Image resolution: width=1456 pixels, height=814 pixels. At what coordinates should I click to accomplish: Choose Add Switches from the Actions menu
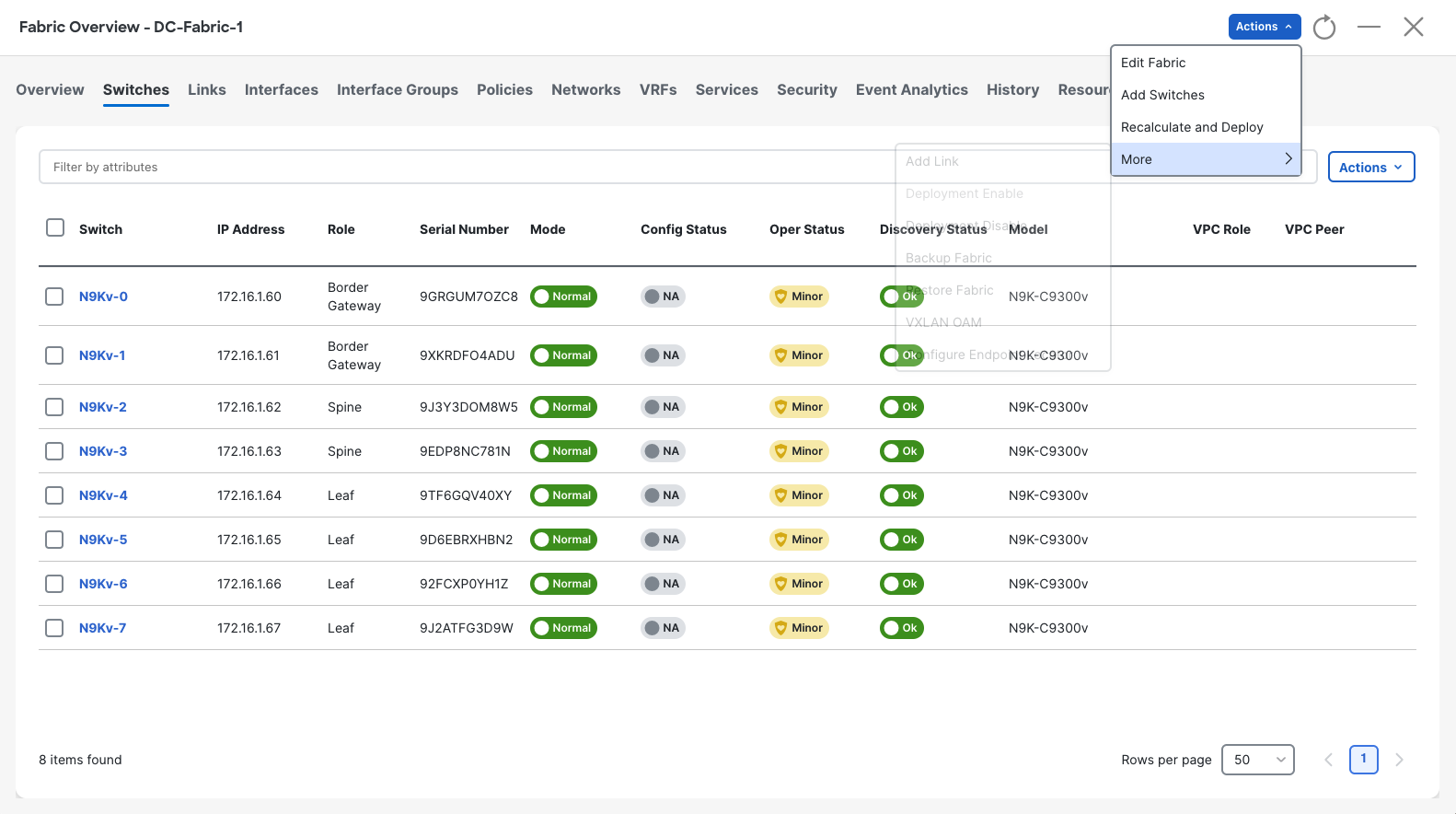pyautogui.click(x=1206, y=95)
